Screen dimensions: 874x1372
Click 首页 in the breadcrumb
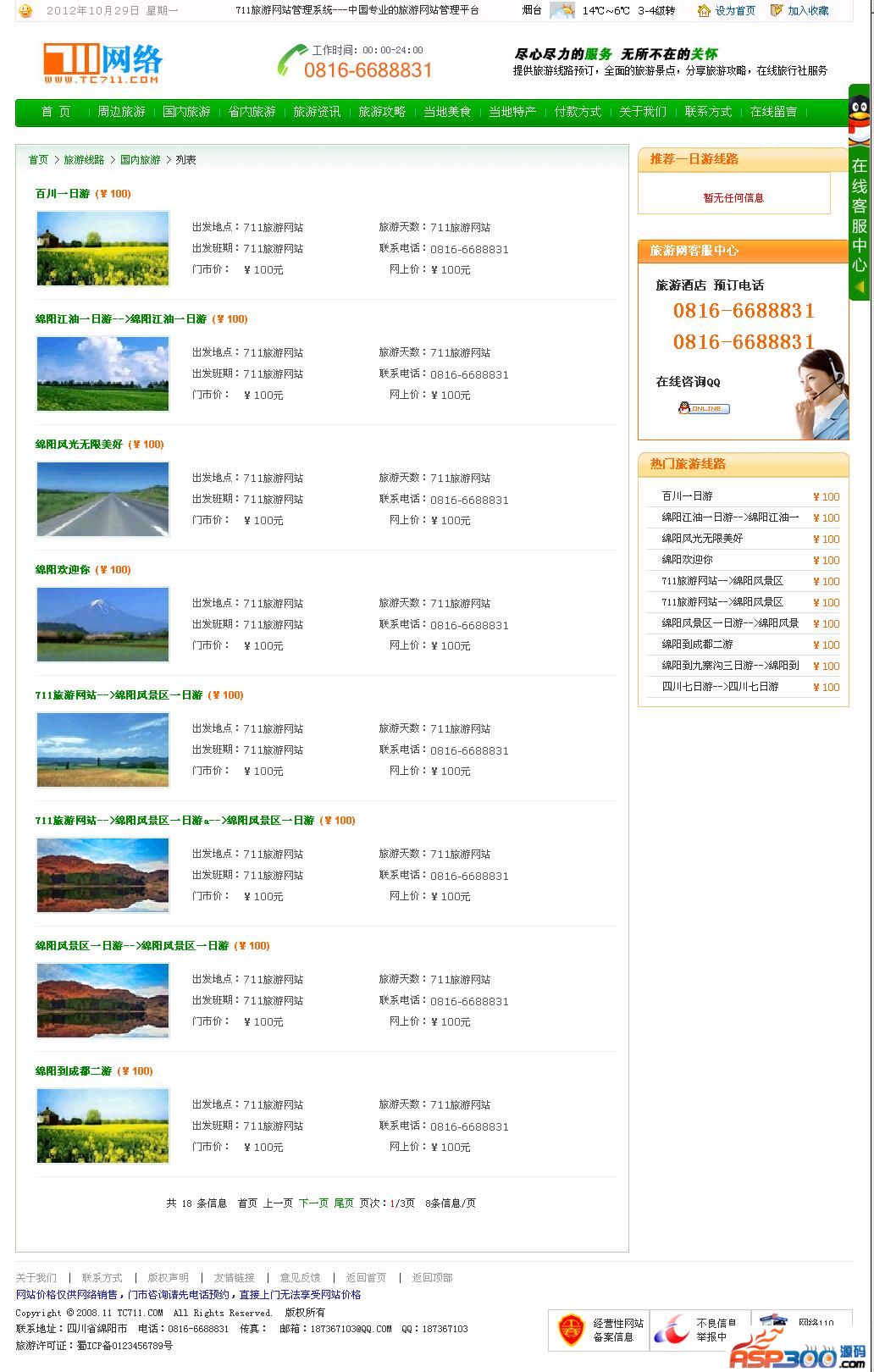click(x=38, y=159)
